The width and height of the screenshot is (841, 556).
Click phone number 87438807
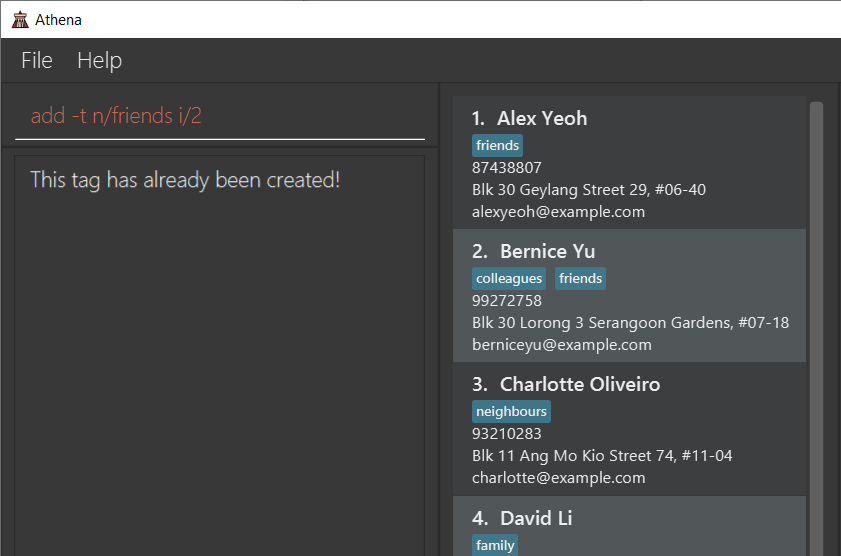pos(506,168)
